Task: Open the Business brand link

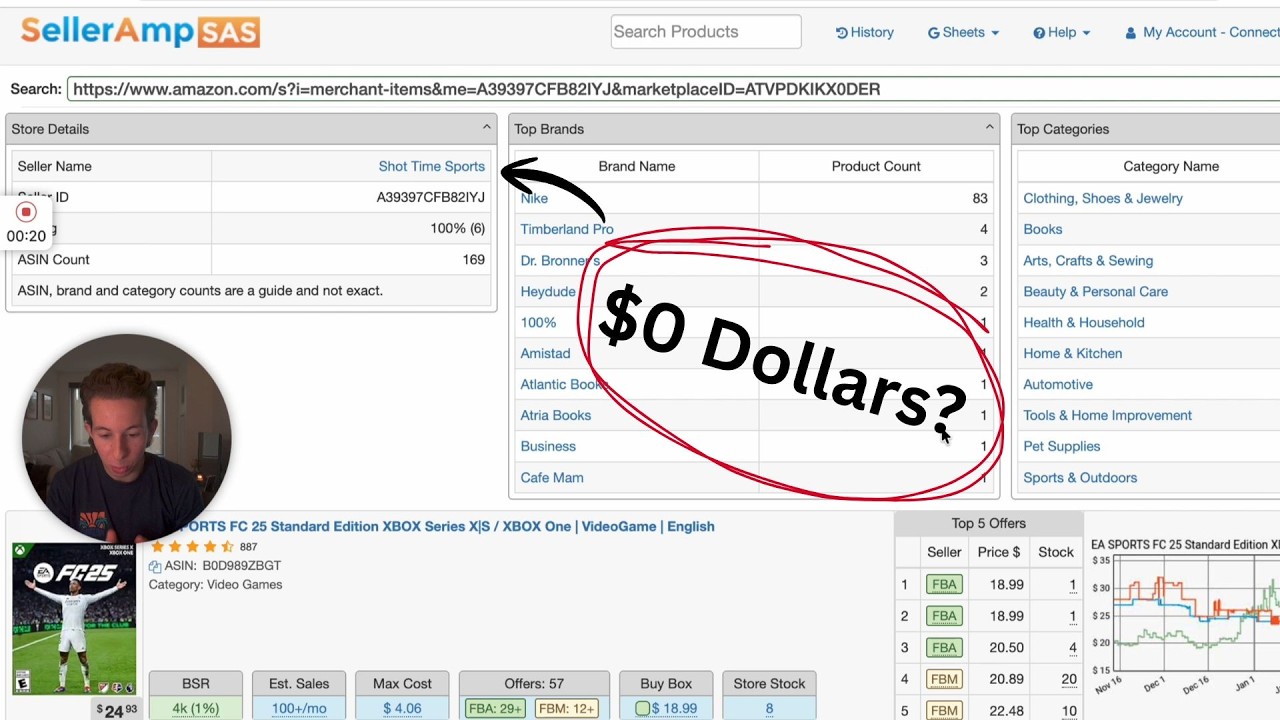Action: coord(548,446)
